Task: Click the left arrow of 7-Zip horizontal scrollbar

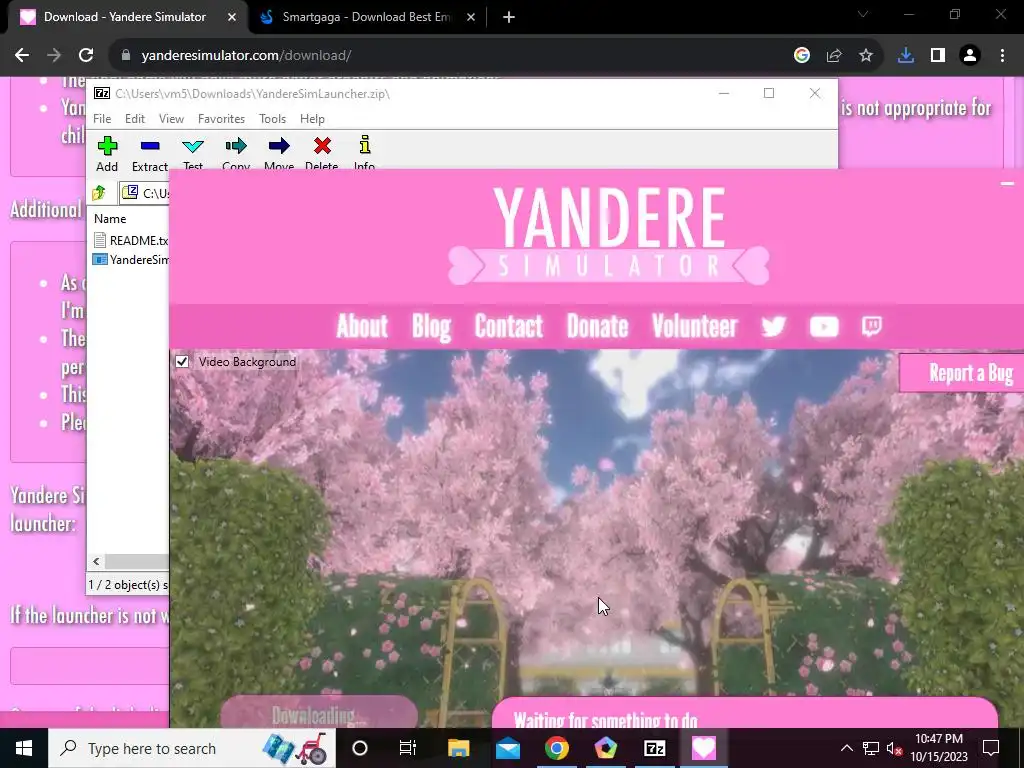Action: pyautogui.click(x=97, y=562)
